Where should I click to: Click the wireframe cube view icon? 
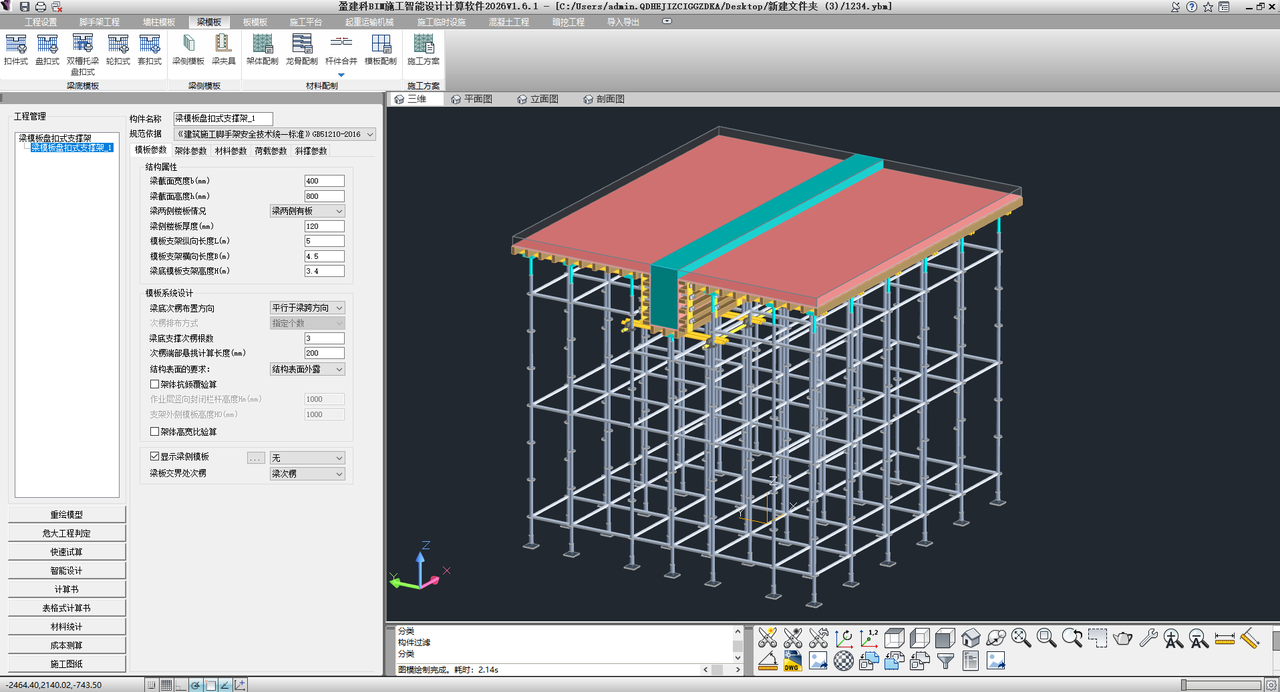(x=894, y=637)
